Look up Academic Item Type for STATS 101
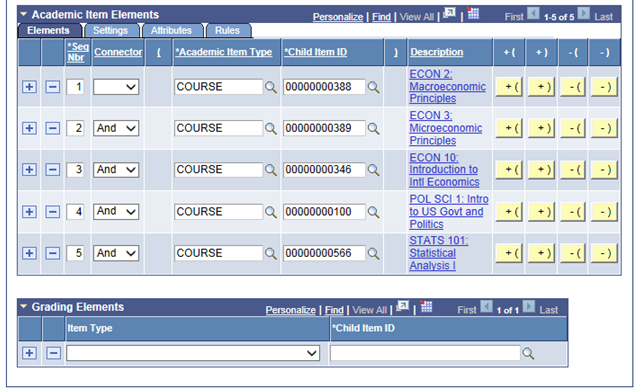This screenshot has height=392, width=639. tap(271, 253)
